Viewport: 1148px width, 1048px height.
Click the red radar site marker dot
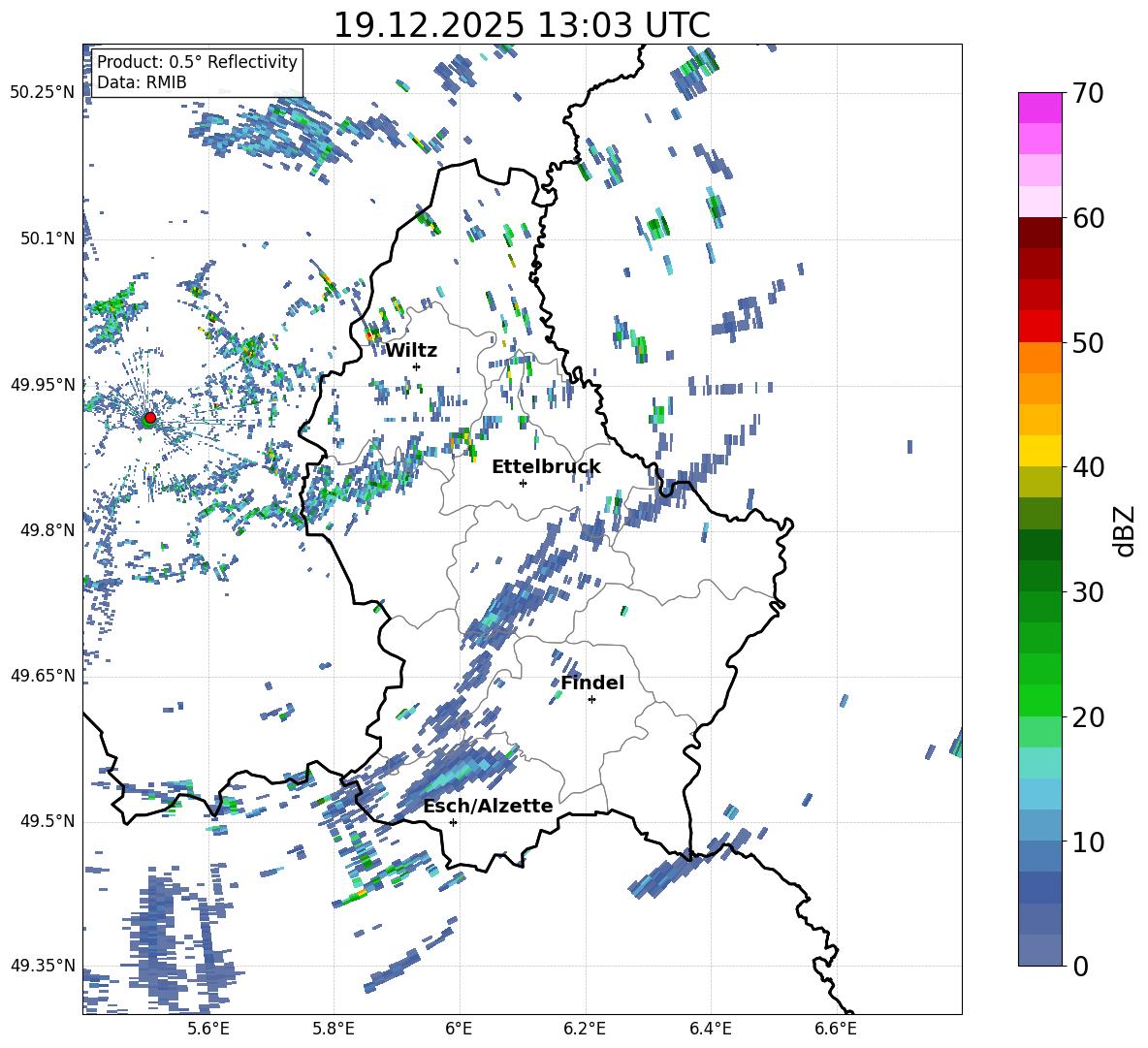(149, 418)
